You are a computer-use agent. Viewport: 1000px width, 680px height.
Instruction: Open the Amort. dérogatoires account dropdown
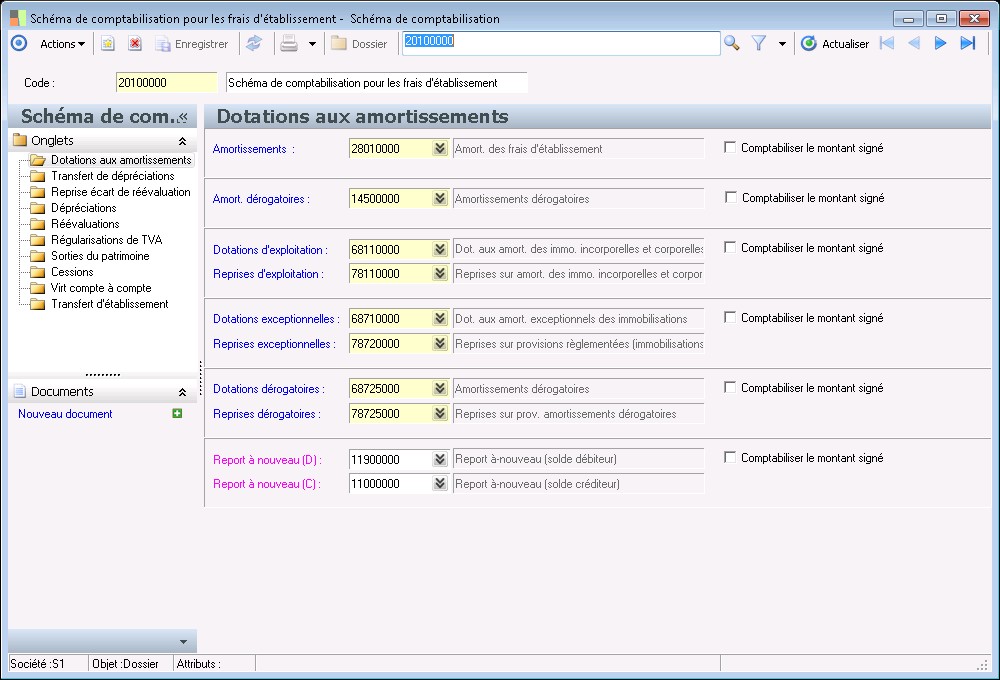[x=439, y=199]
